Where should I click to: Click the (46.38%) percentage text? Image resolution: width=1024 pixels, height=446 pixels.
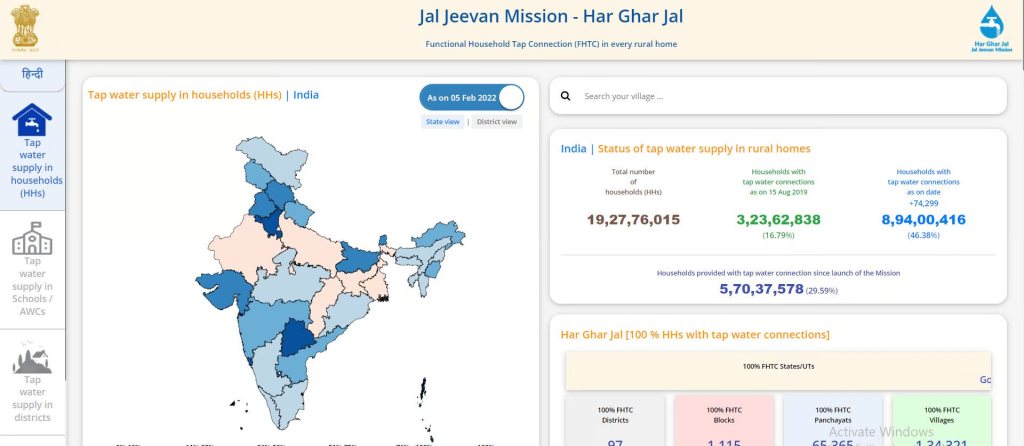923,235
